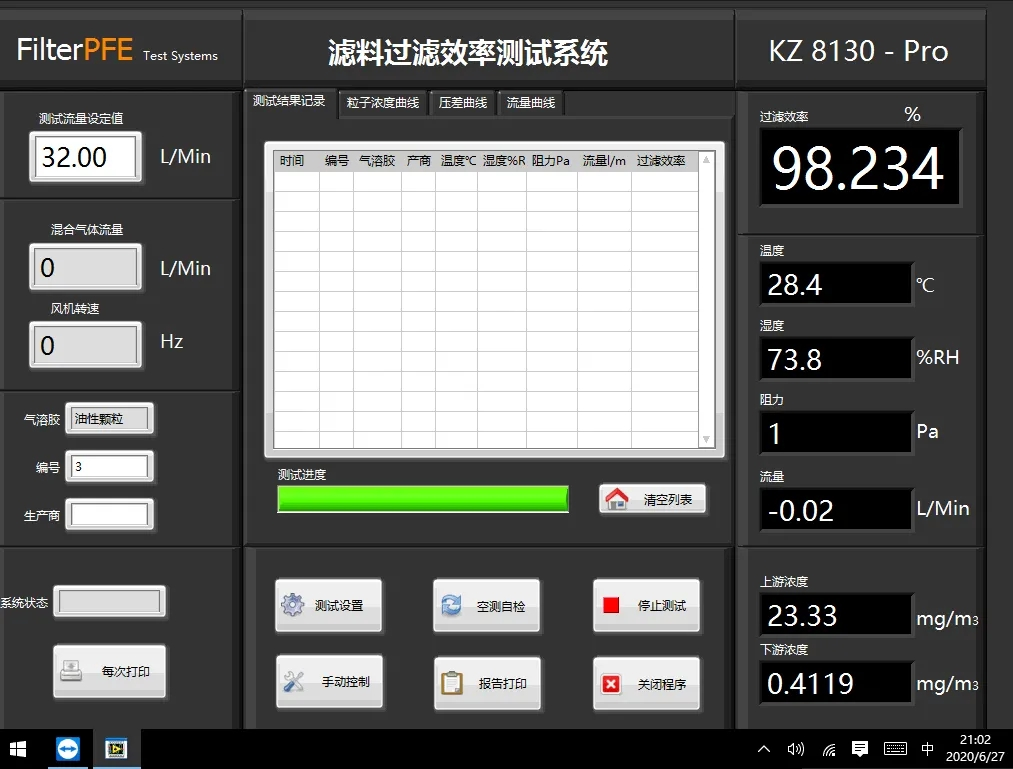Switch to the 压差曲线 tab
Image resolution: width=1013 pixels, height=769 pixels.
click(463, 103)
